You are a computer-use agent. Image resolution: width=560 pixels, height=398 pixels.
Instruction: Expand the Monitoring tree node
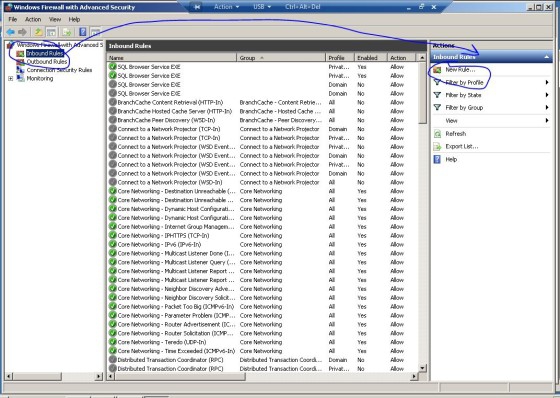[x=11, y=79]
